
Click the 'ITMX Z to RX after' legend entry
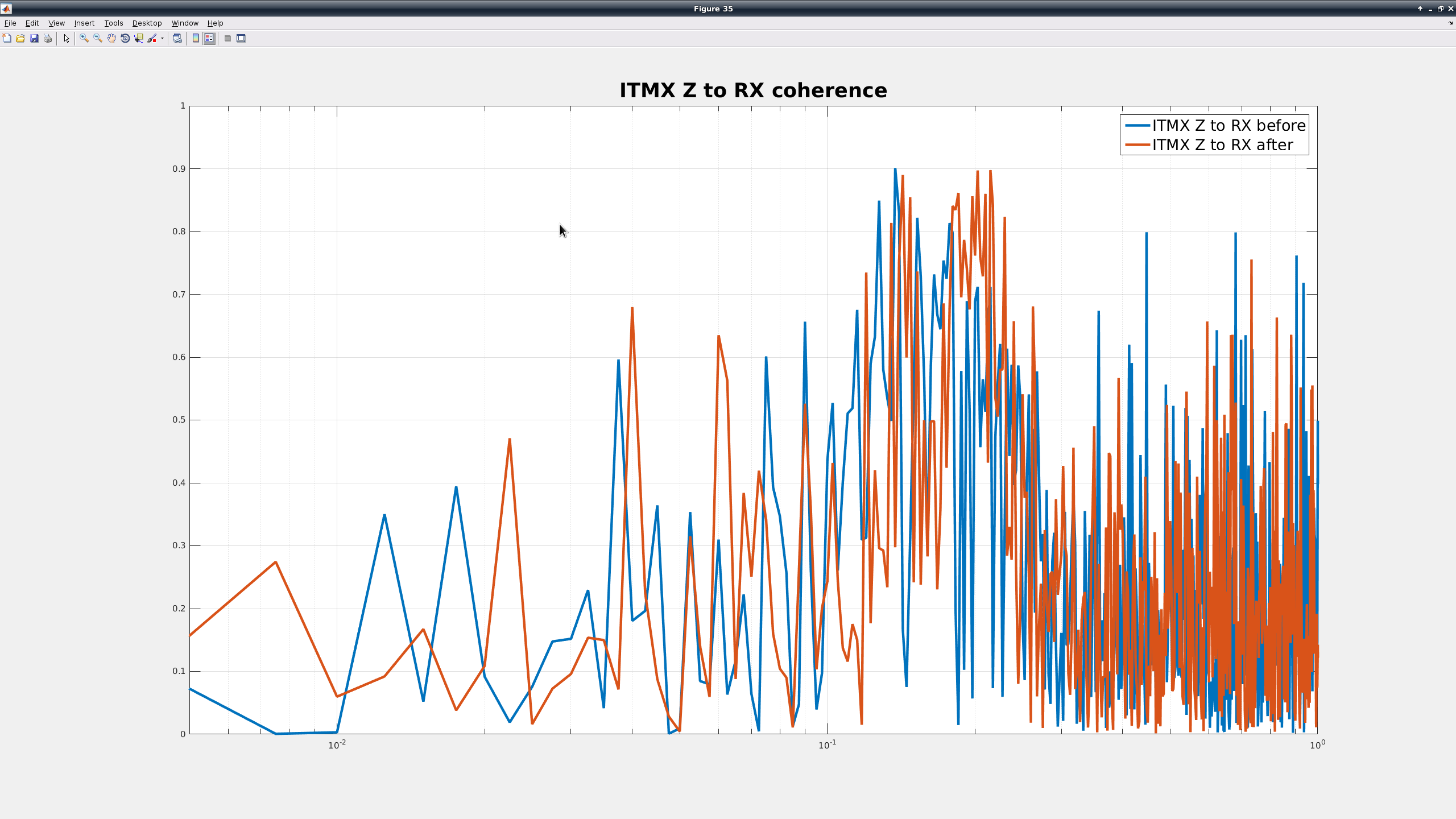tap(1223, 145)
